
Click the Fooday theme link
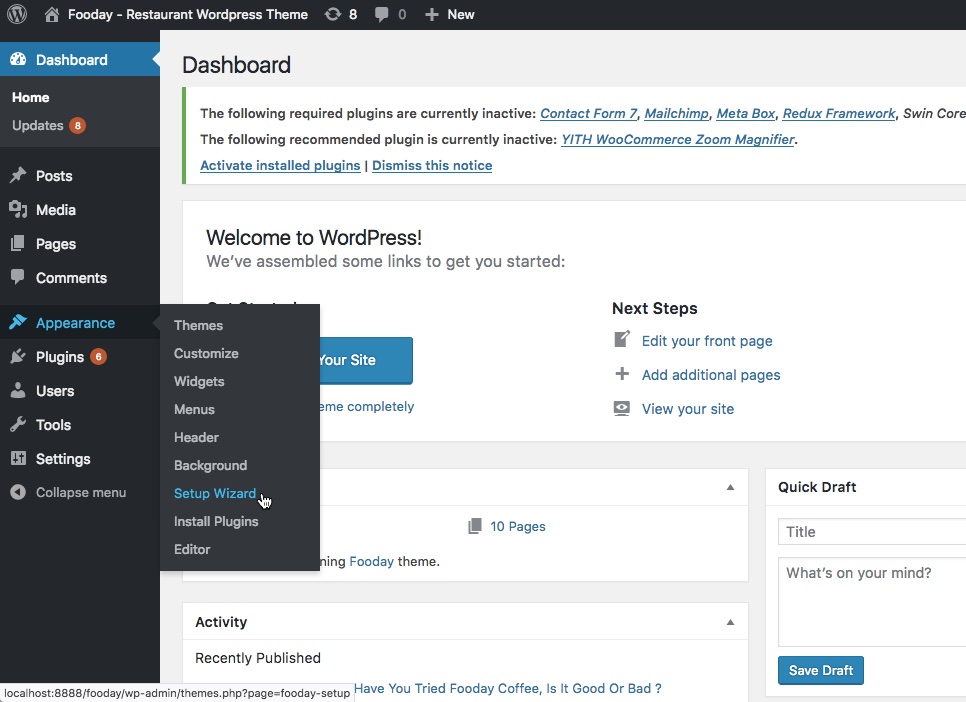coord(371,561)
